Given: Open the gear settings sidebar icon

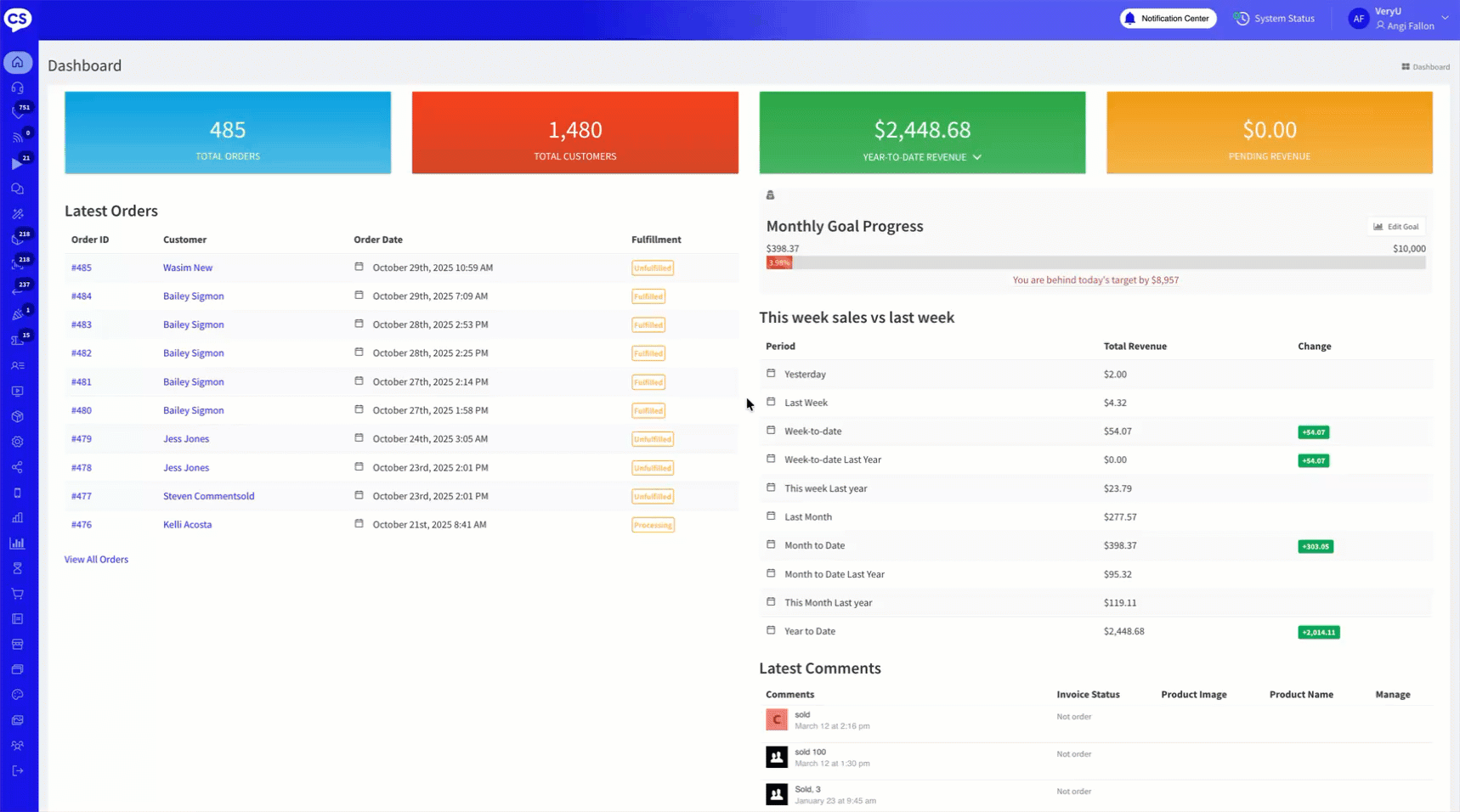Looking at the screenshot, I should point(18,442).
